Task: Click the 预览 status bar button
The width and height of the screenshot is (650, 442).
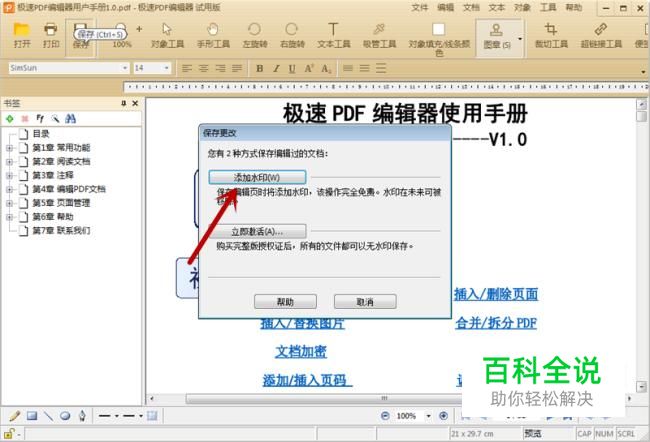Action: pos(533,434)
